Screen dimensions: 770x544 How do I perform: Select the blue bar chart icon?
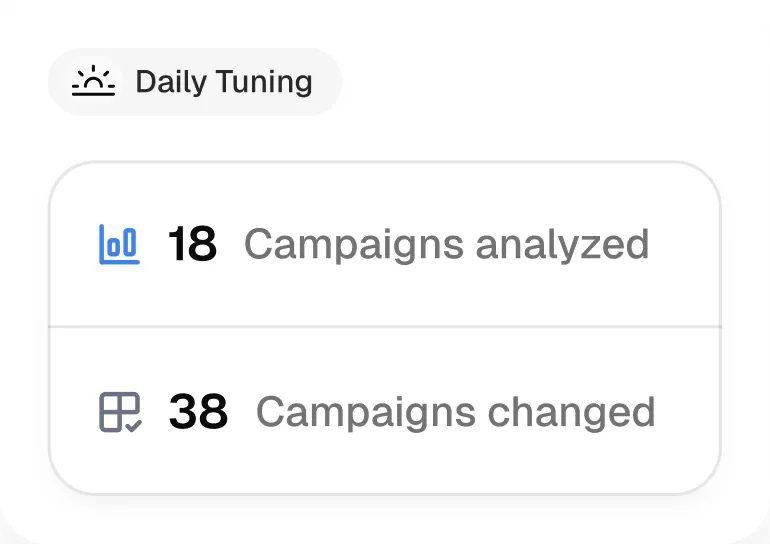119,244
